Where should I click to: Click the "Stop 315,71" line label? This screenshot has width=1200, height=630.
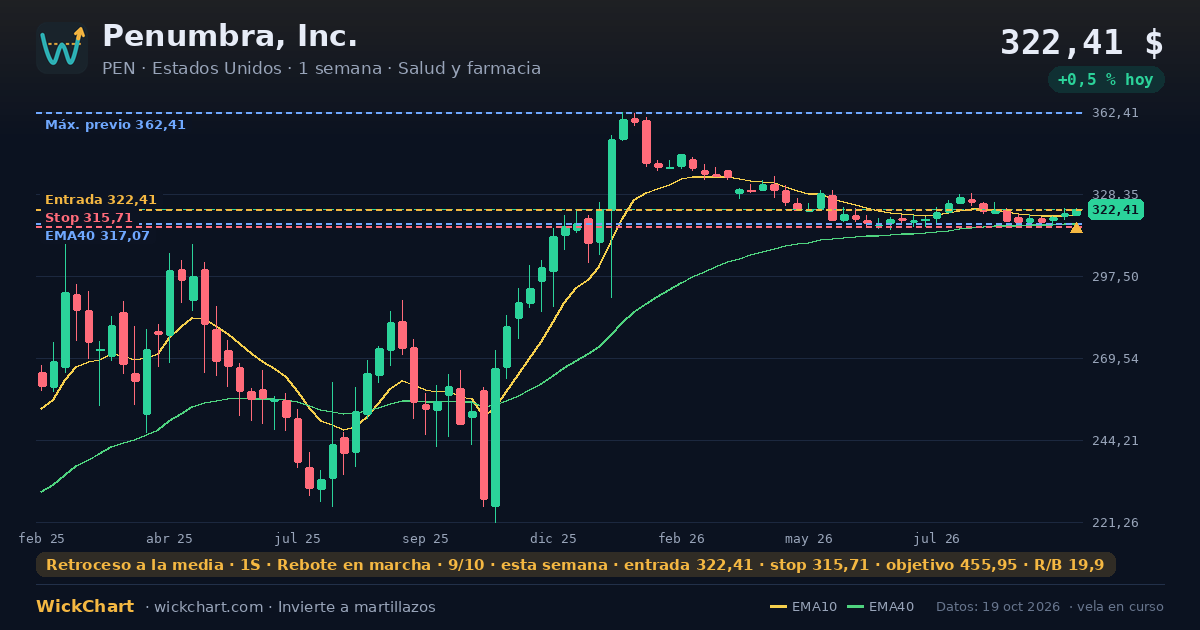click(89, 218)
